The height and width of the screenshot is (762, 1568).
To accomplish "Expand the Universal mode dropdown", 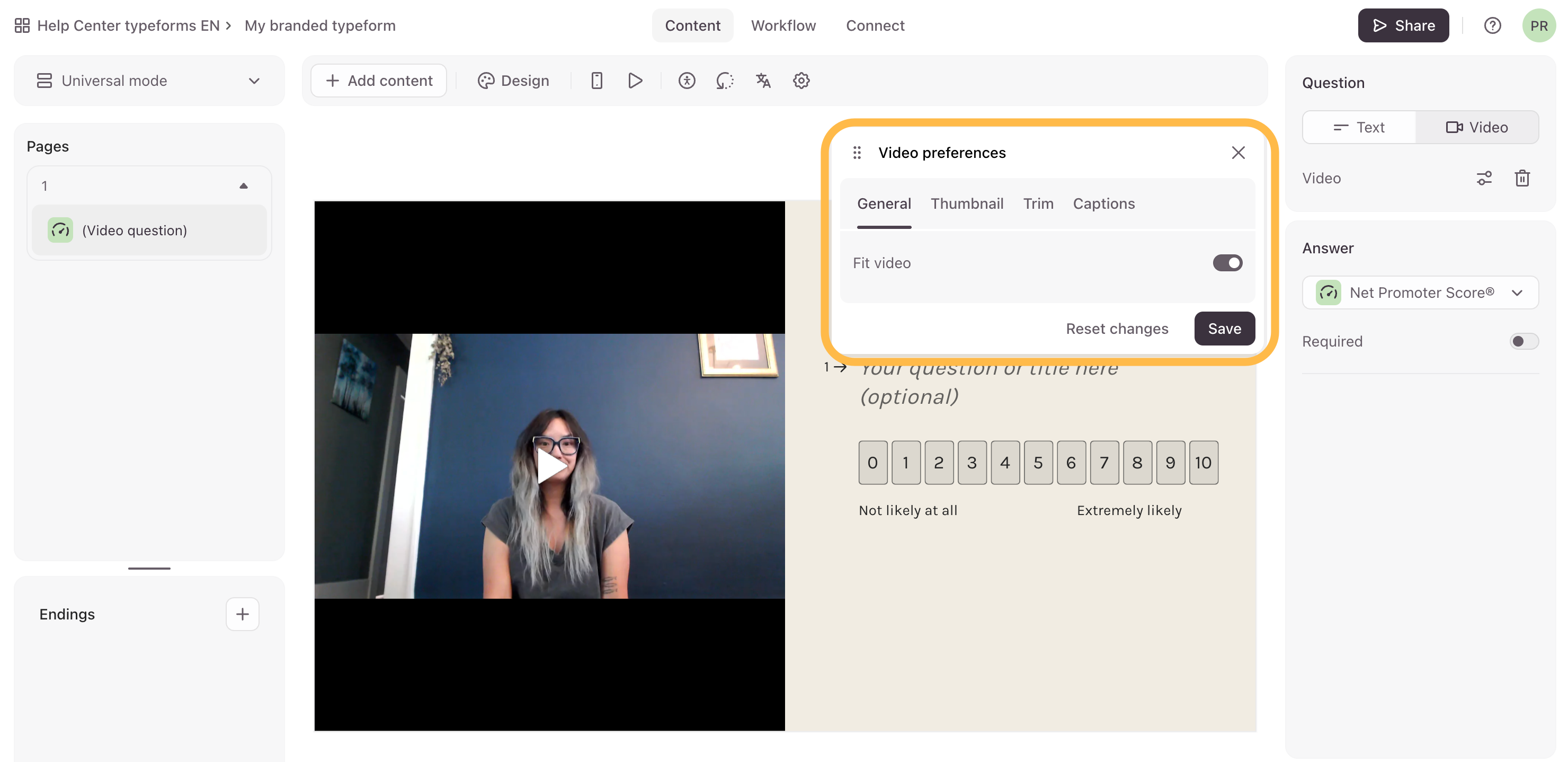I will 148,81.
